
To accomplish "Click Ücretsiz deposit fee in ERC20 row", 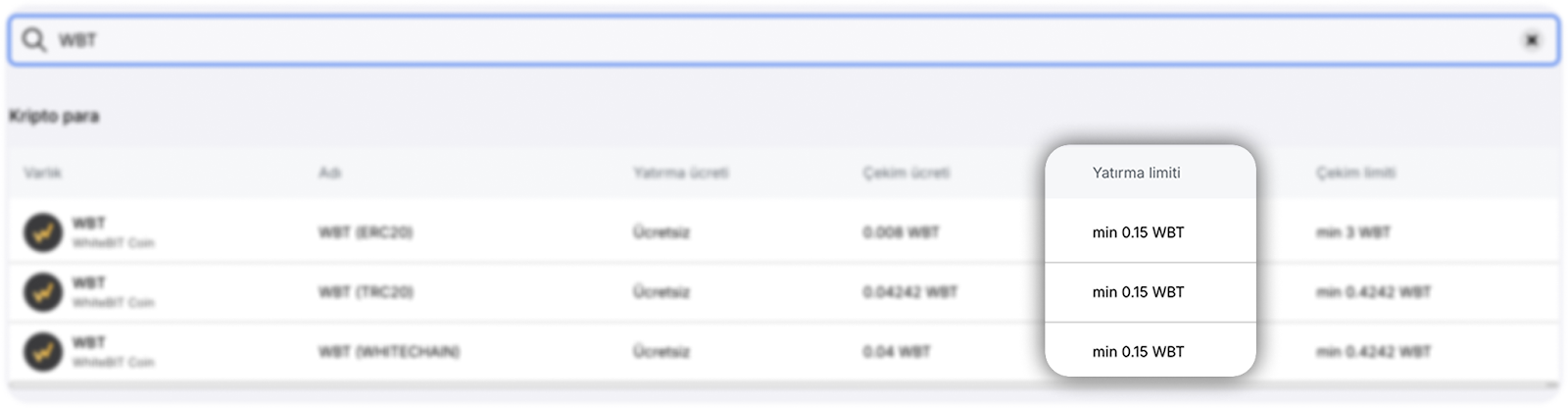I will pos(661,232).
